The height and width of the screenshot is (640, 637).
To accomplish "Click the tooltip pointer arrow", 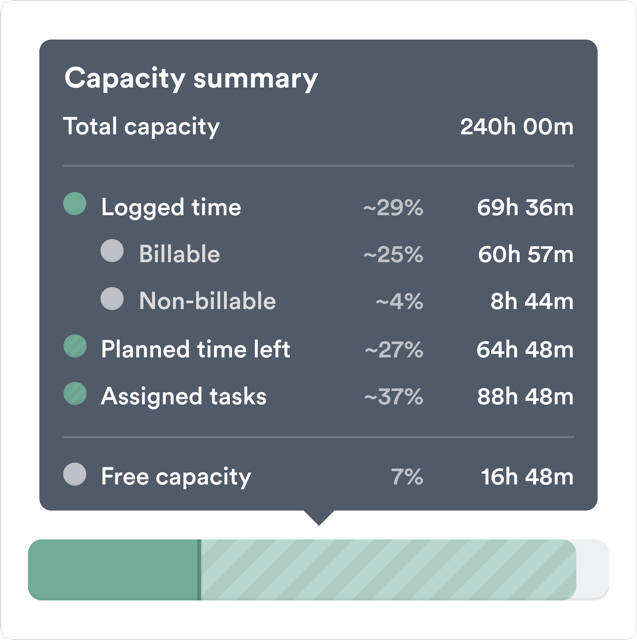I will pos(318,517).
